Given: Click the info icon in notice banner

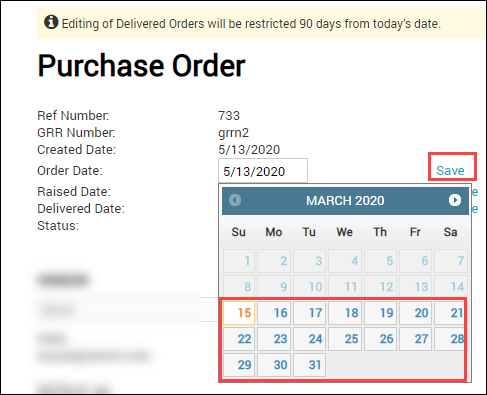Looking at the screenshot, I should (x=51, y=22).
